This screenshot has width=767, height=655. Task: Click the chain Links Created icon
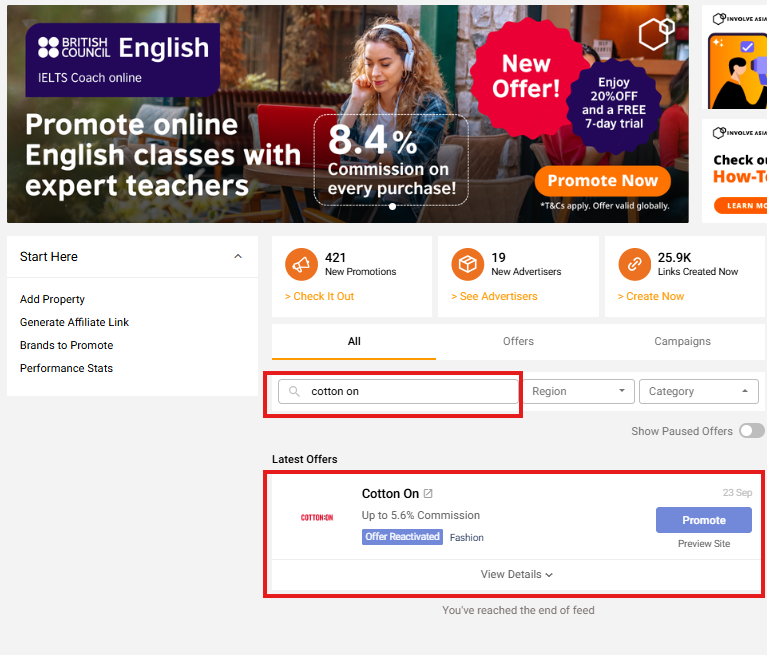click(634, 265)
